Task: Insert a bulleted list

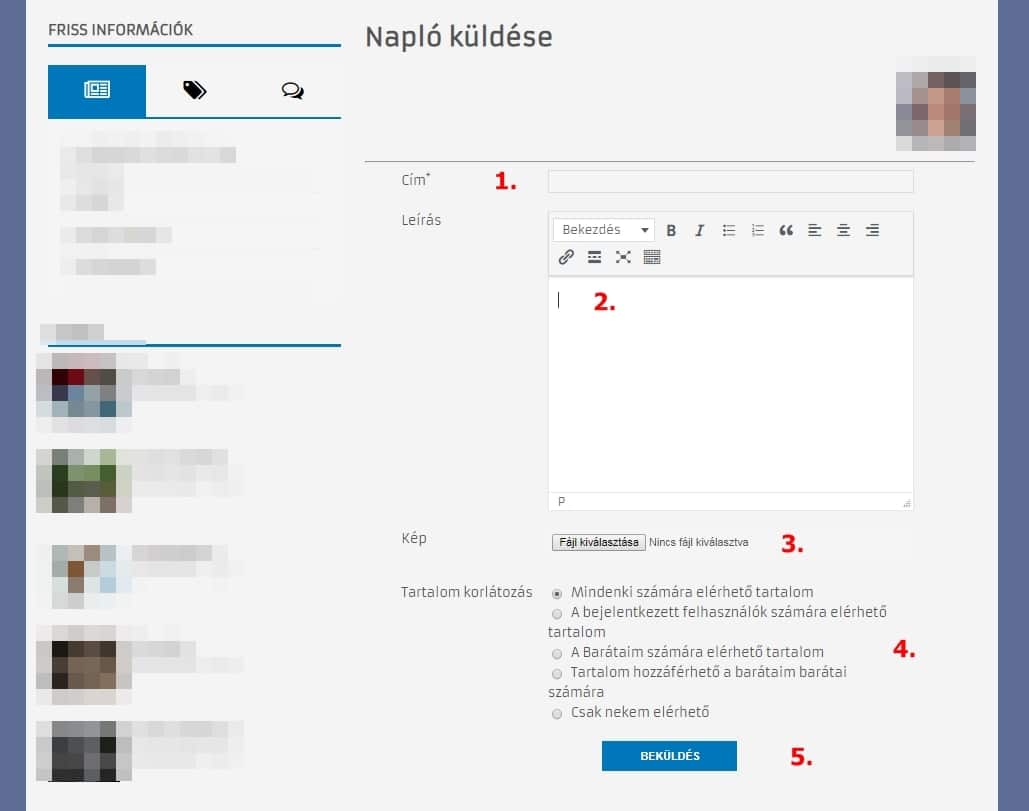Action: (x=729, y=230)
